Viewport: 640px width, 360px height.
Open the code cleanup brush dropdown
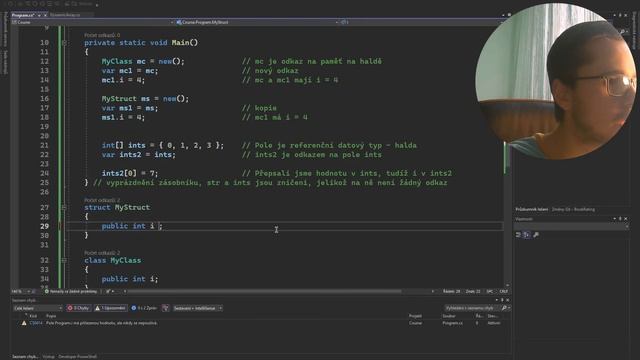point(109,291)
